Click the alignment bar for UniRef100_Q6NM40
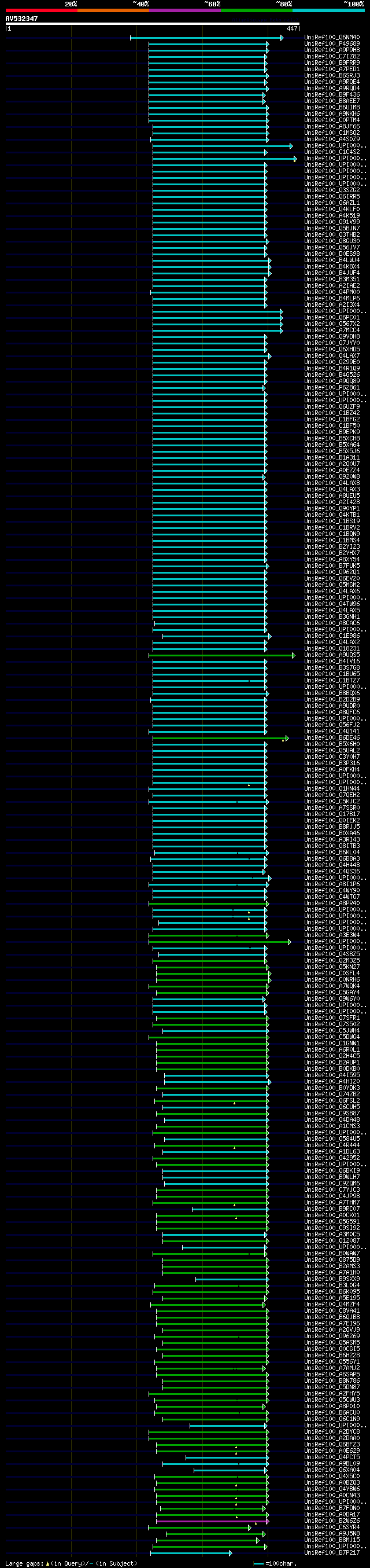This screenshot has height=1568, width=370. coord(206,38)
